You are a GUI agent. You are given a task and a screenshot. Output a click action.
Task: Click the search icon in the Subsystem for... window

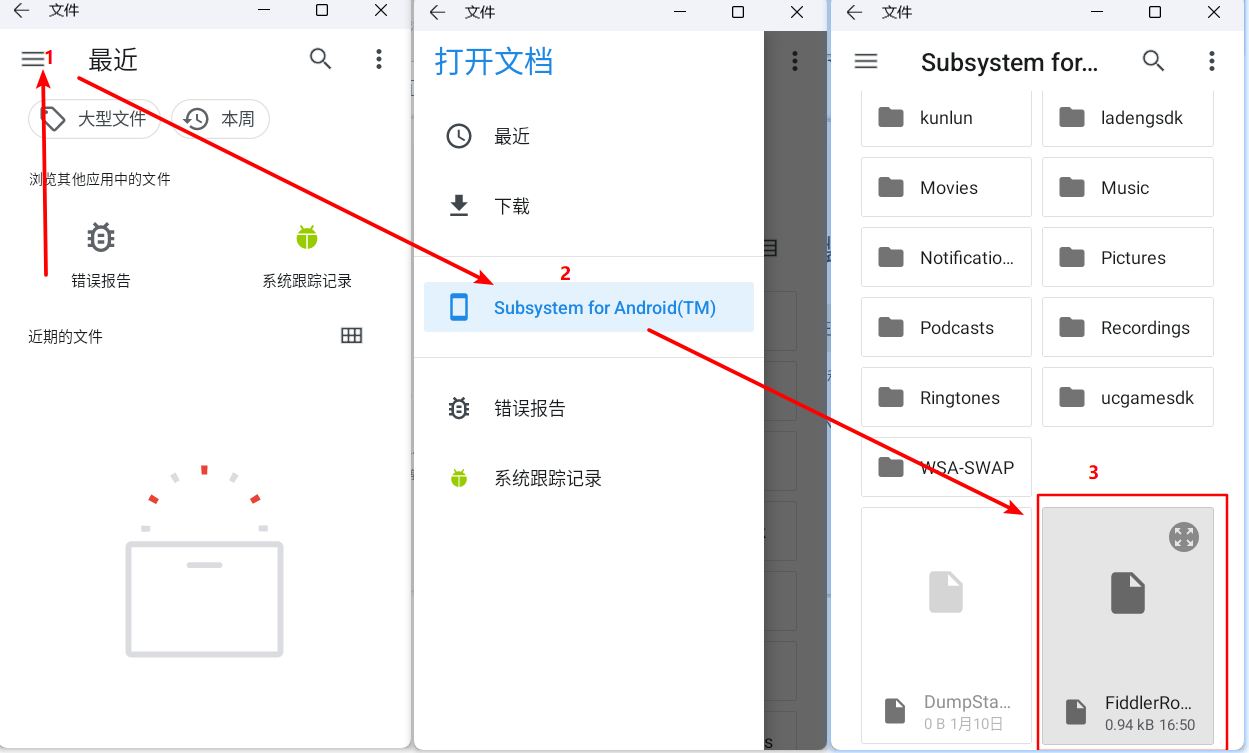pos(1153,60)
